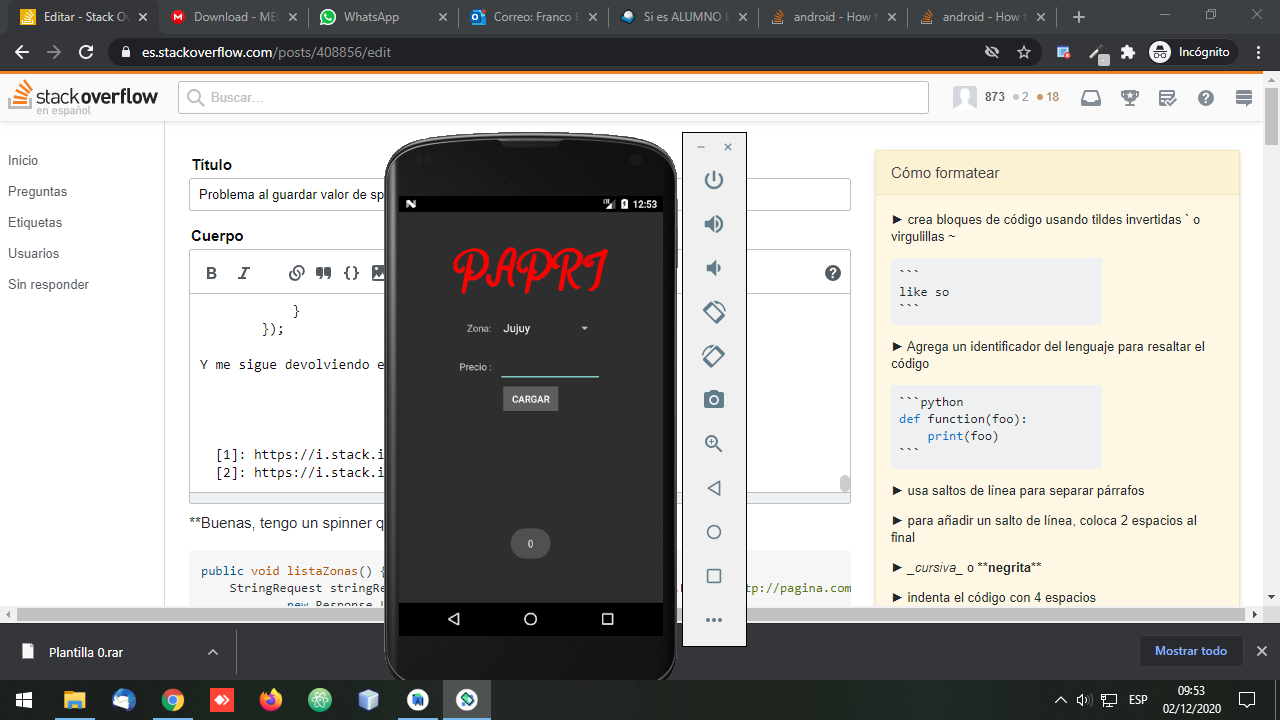Go back in browser history
Image resolution: width=1280 pixels, height=720 pixels.
[22, 52]
